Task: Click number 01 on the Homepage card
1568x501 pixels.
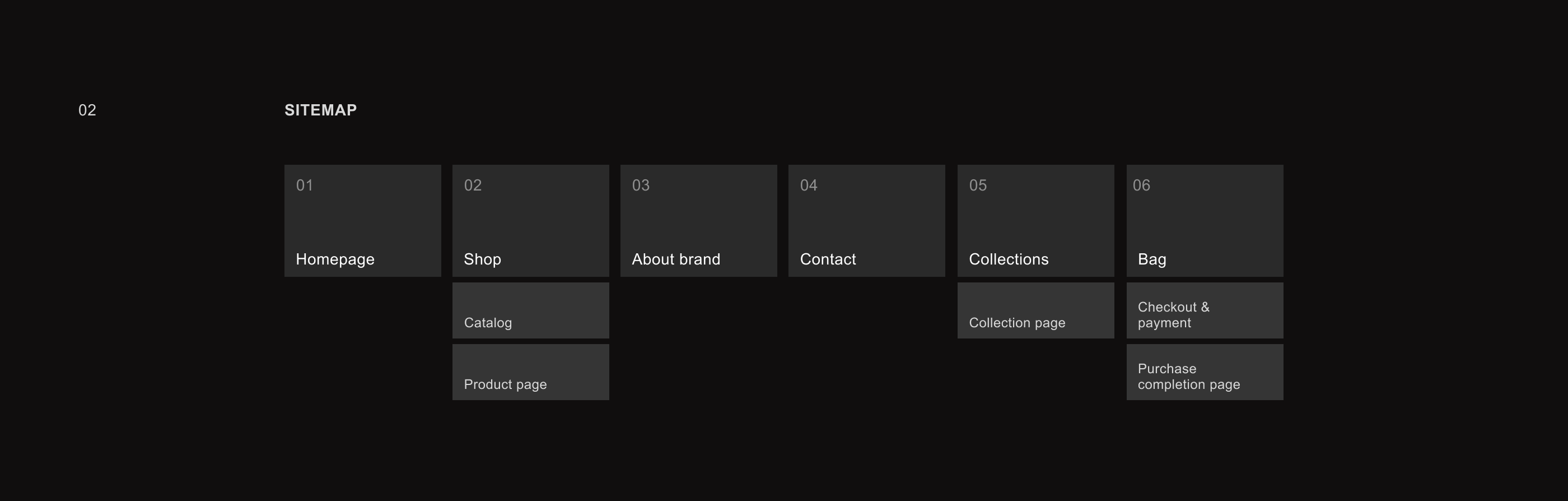Action: click(x=304, y=185)
